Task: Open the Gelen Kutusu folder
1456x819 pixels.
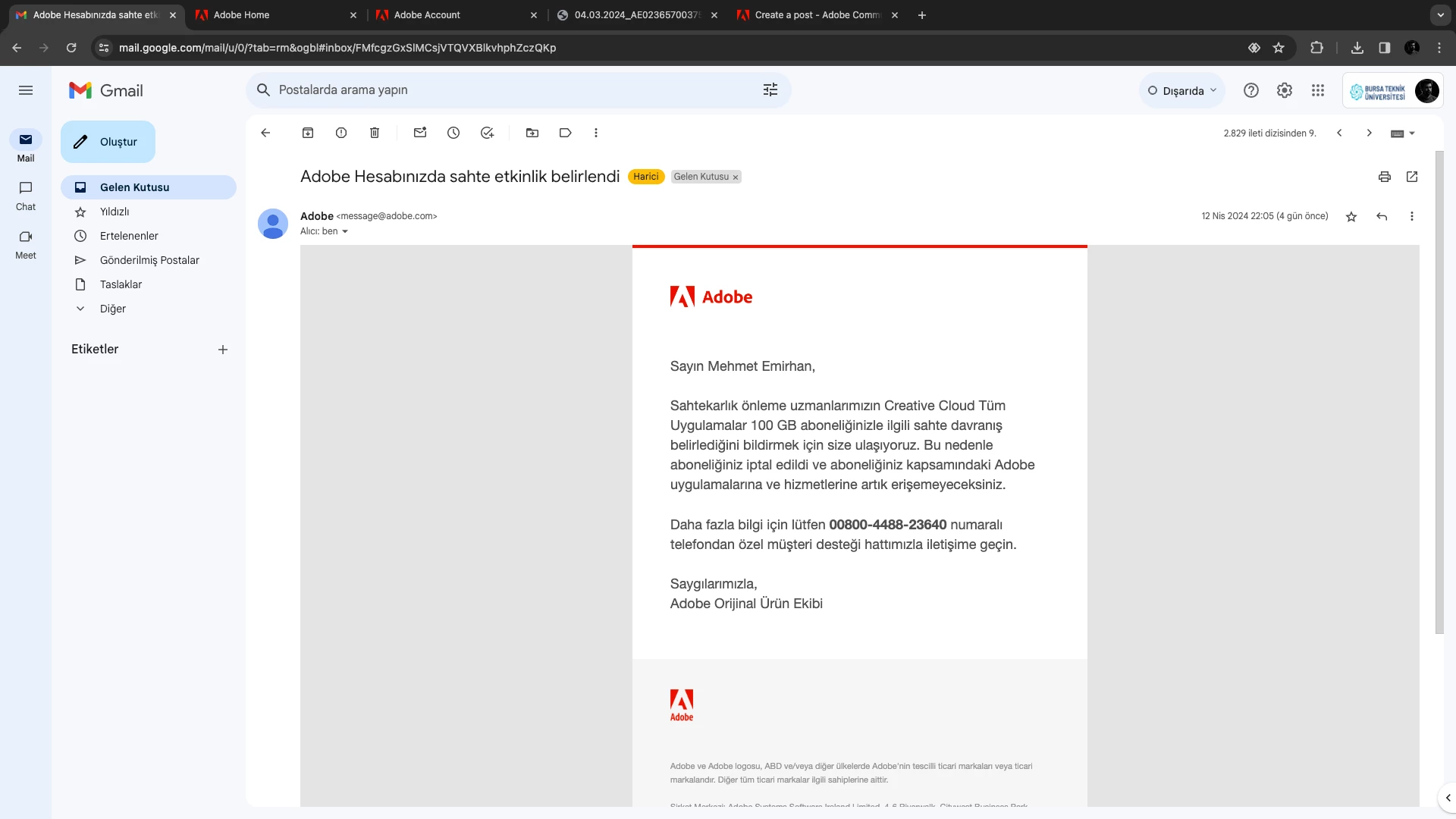Action: coord(149,187)
